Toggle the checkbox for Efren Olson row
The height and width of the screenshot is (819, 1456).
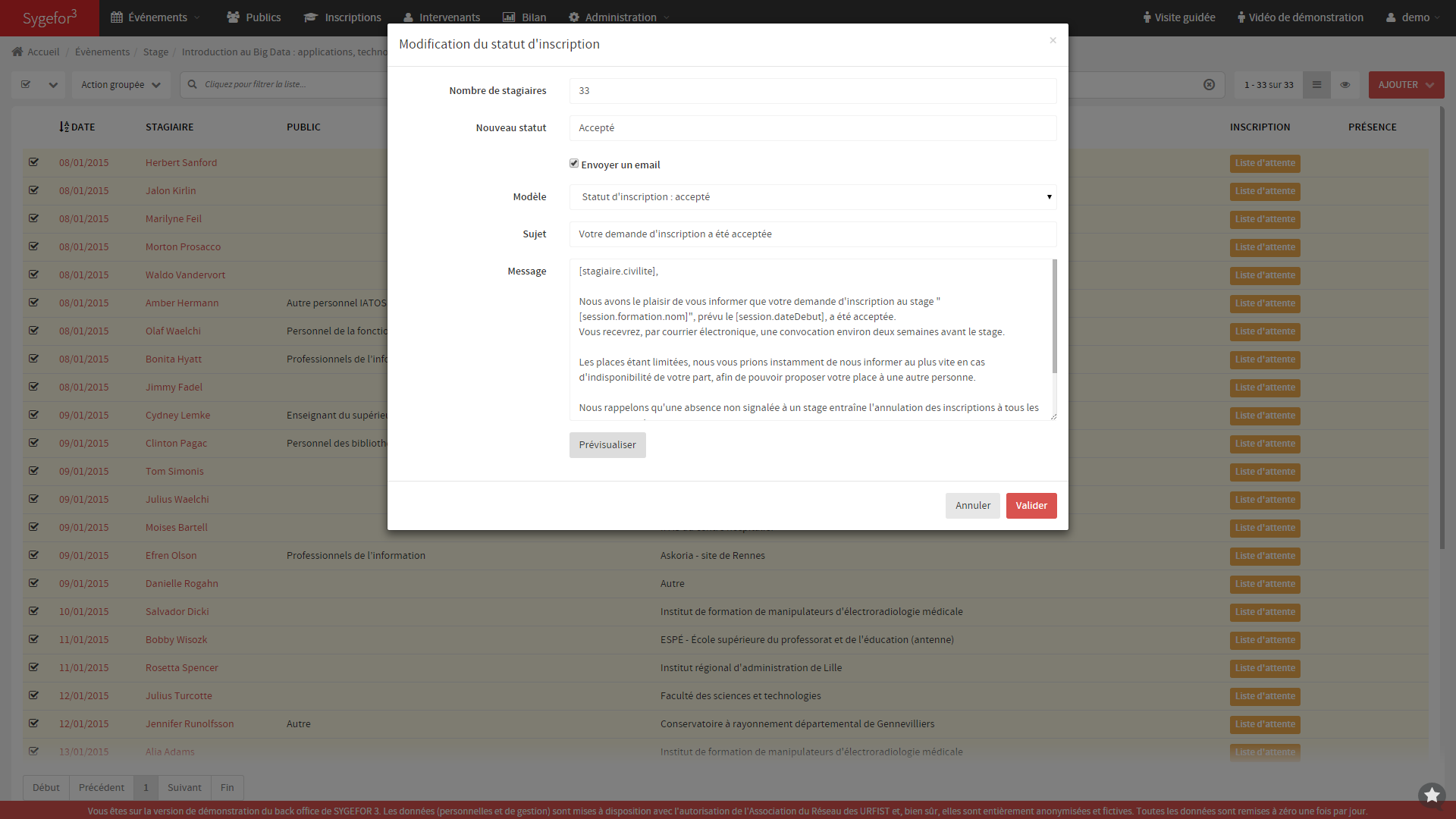pos(33,555)
